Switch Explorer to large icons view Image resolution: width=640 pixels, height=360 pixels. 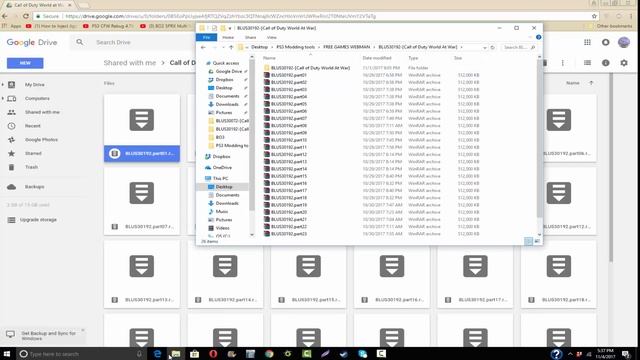pos(537,241)
